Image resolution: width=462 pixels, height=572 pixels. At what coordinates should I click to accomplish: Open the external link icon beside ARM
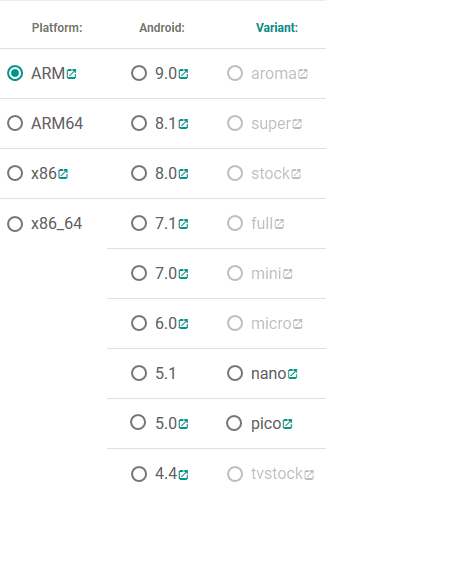click(x=72, y=74)
